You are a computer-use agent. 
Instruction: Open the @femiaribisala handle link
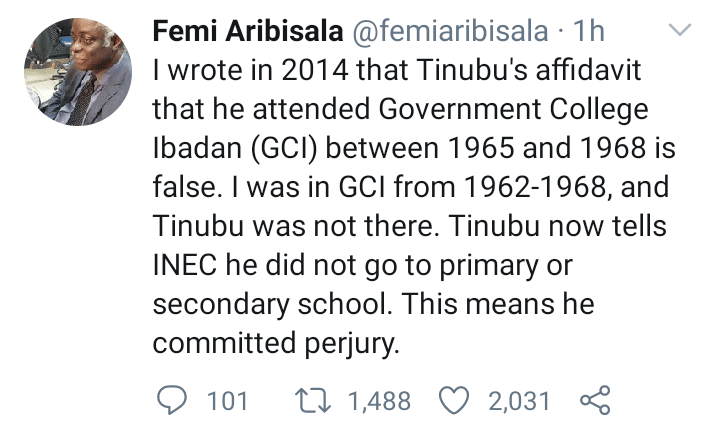[450, 31]
